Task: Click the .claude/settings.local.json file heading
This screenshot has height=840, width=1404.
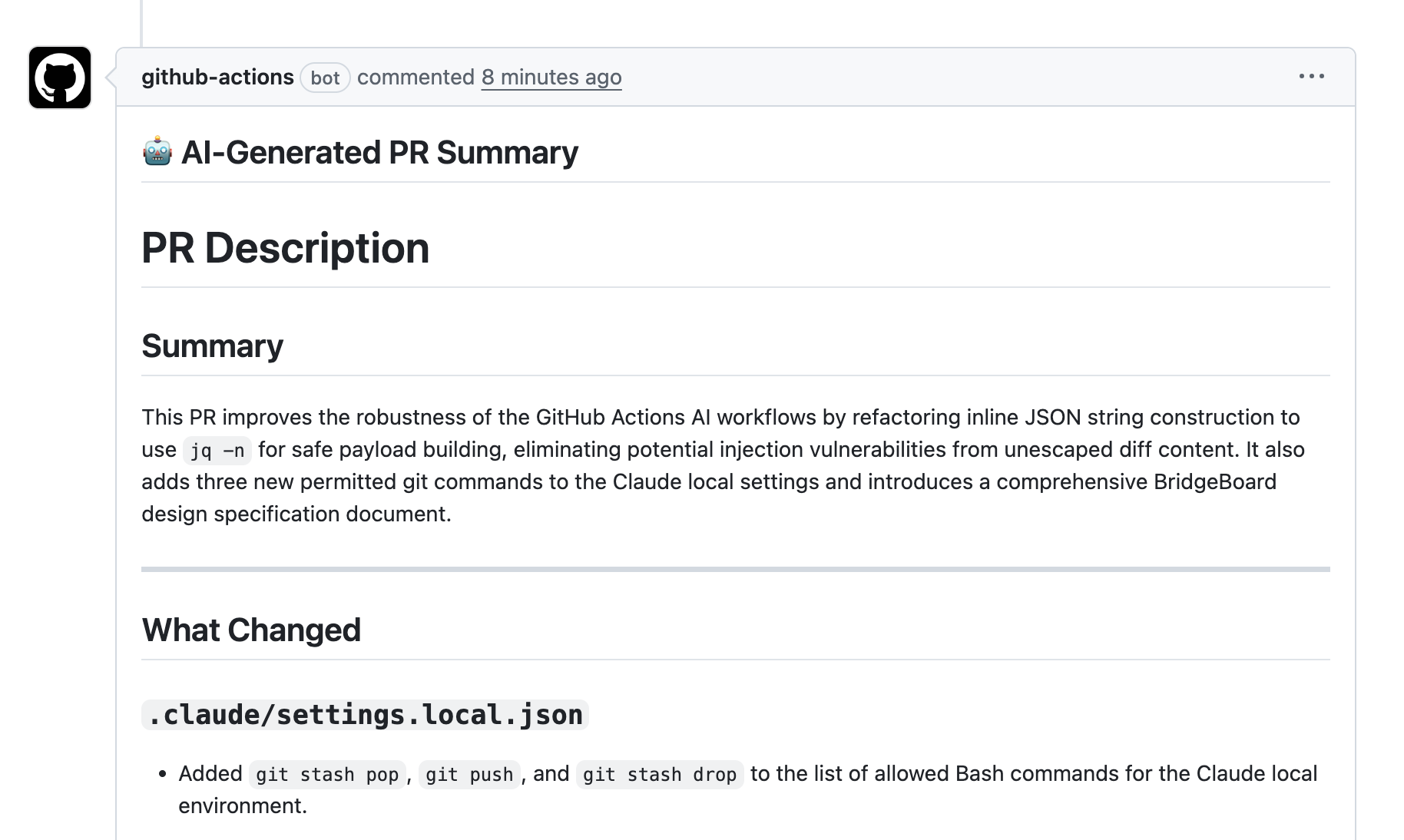Action: (365, 715)
